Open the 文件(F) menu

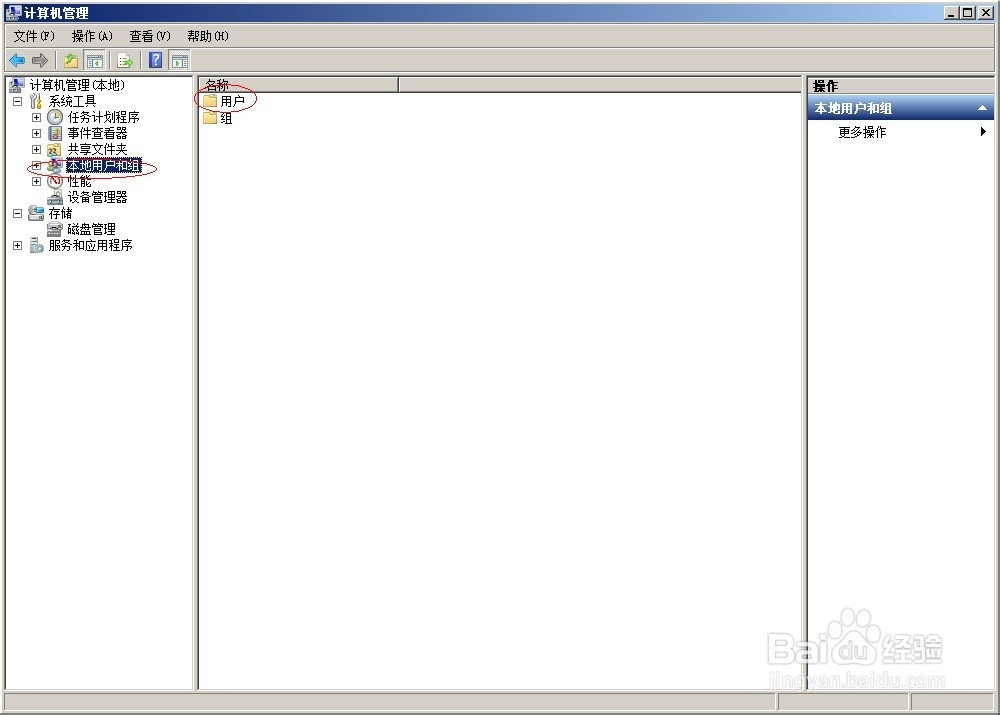click(x=34, y=36)
